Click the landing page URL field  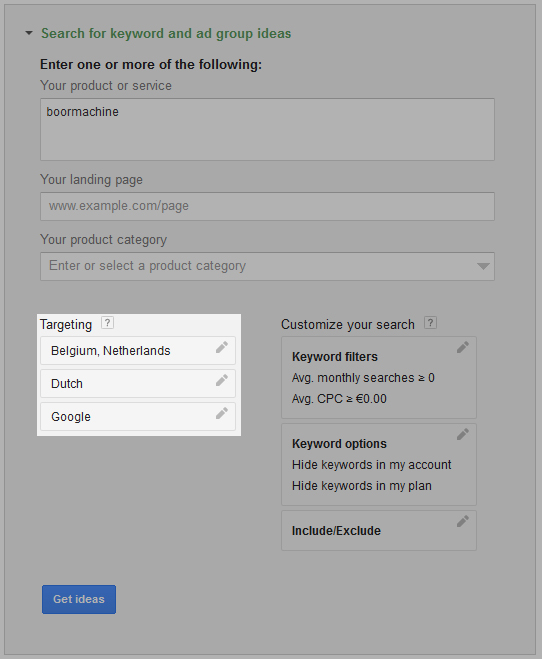click(267, 206)
